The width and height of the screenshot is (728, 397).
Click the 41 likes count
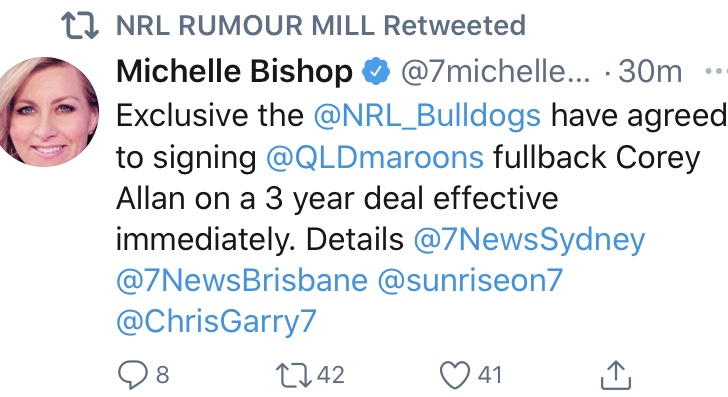[x=490, y=375]
